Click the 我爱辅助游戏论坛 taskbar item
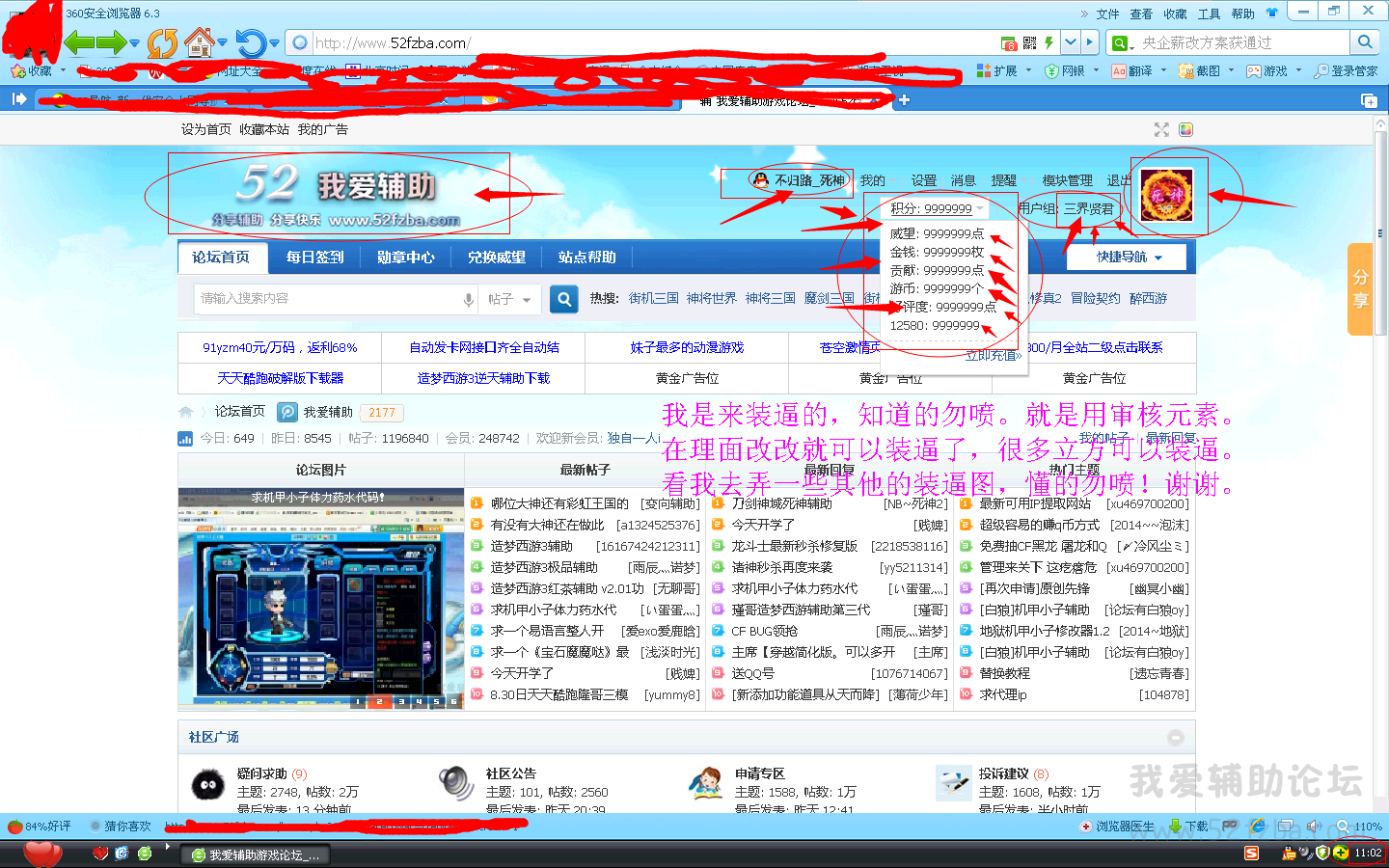 (x=257, y=854)
